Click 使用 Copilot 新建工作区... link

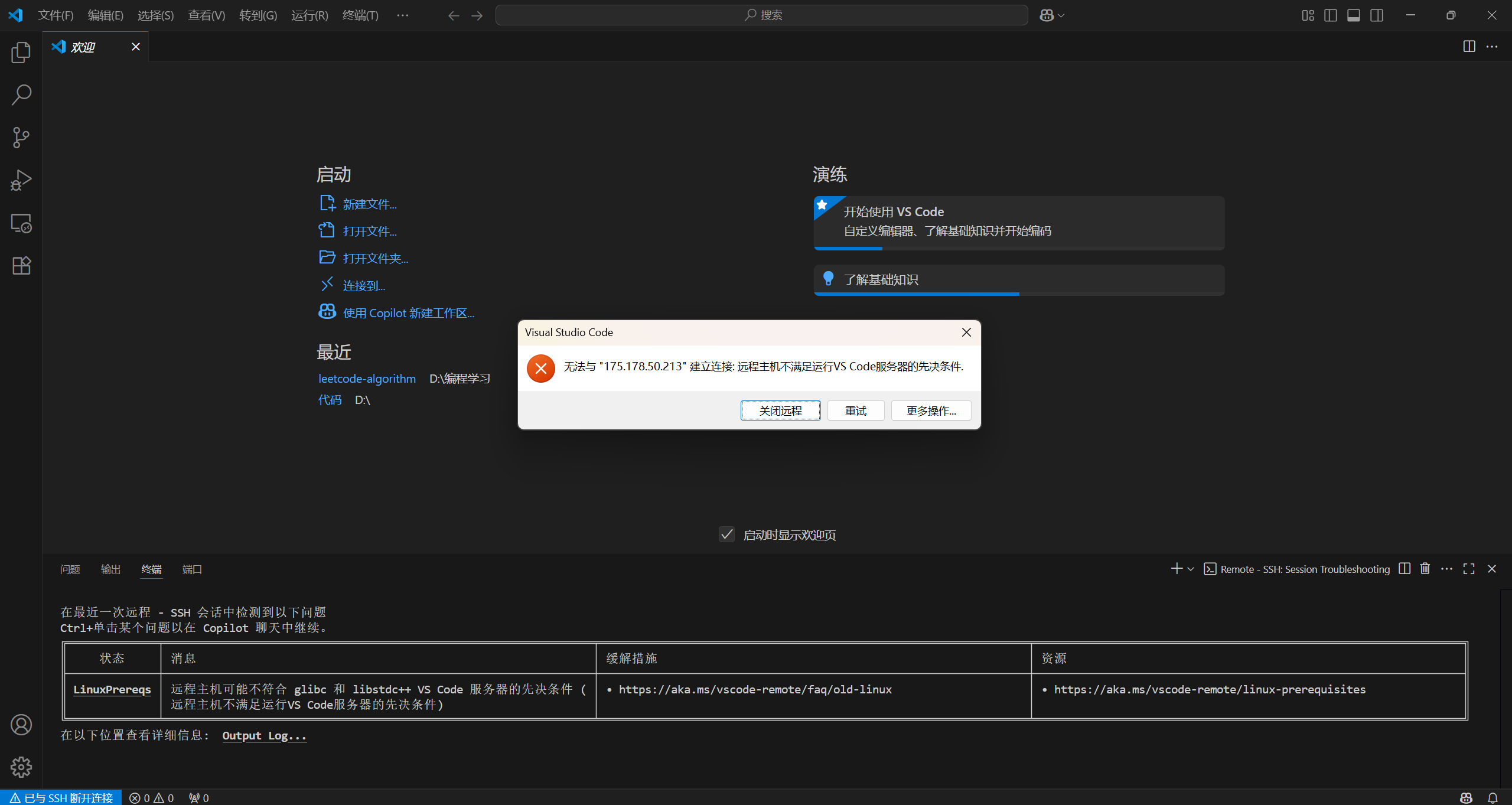409,313
